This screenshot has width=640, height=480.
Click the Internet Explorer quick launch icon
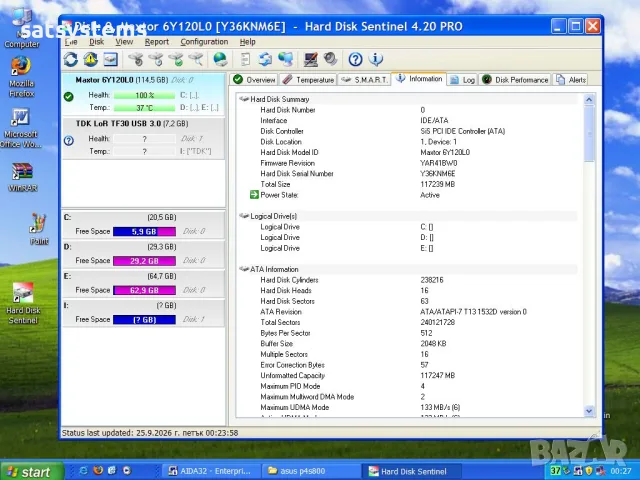click(x=84, y=471)
